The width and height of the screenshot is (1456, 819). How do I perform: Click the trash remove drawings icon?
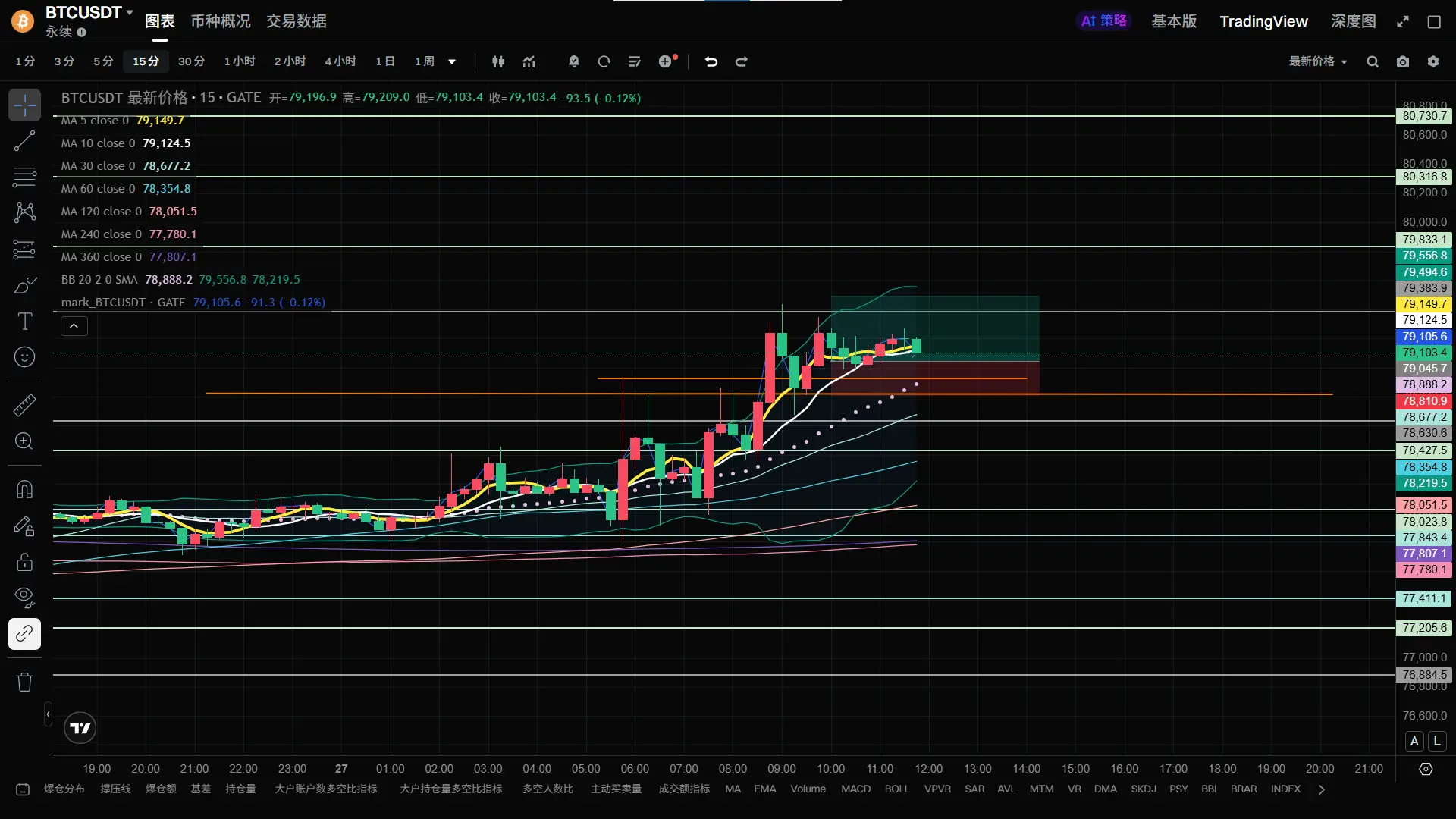tap(24, 682)
